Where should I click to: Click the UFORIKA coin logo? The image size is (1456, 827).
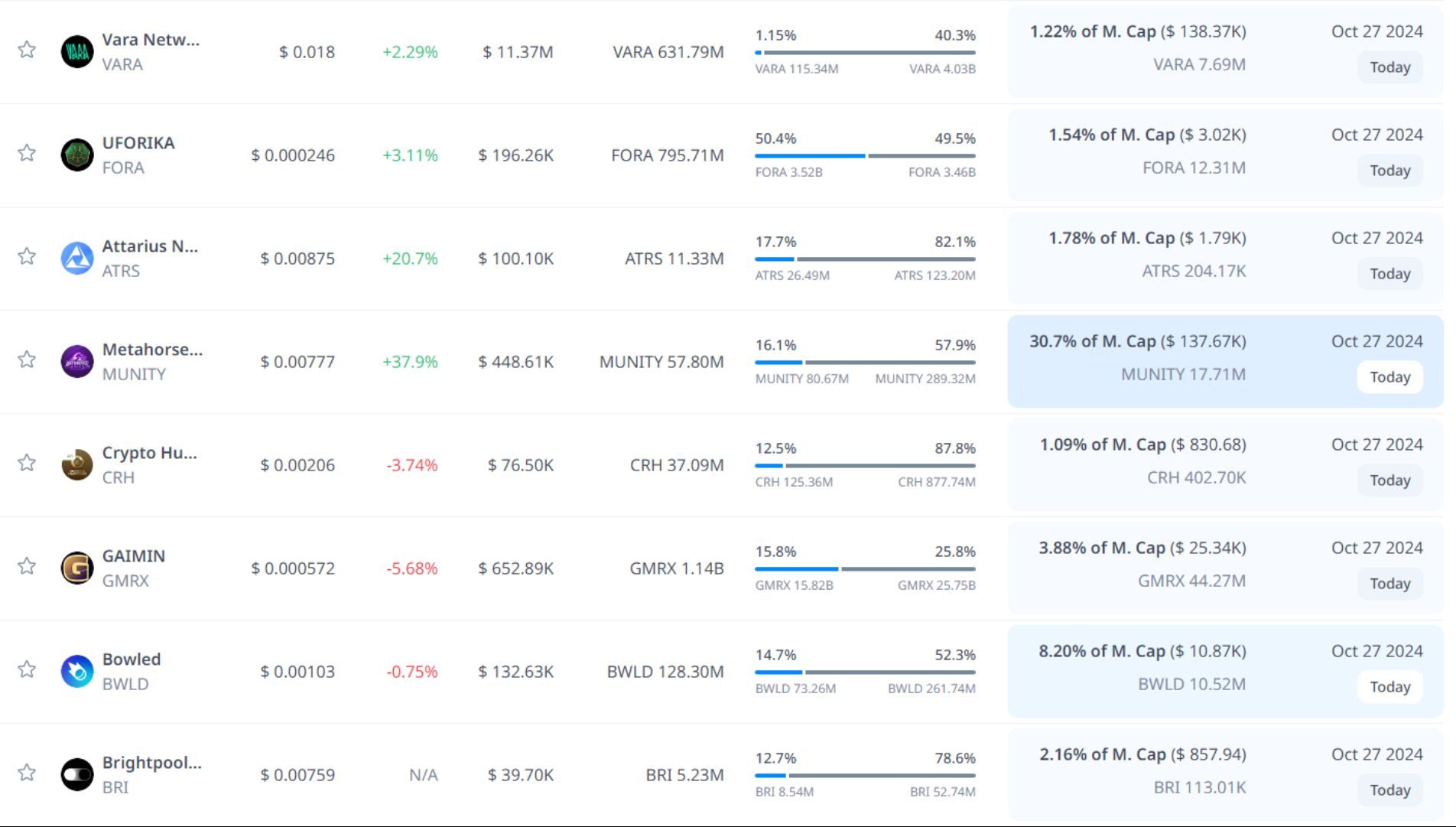coord(77,155)
